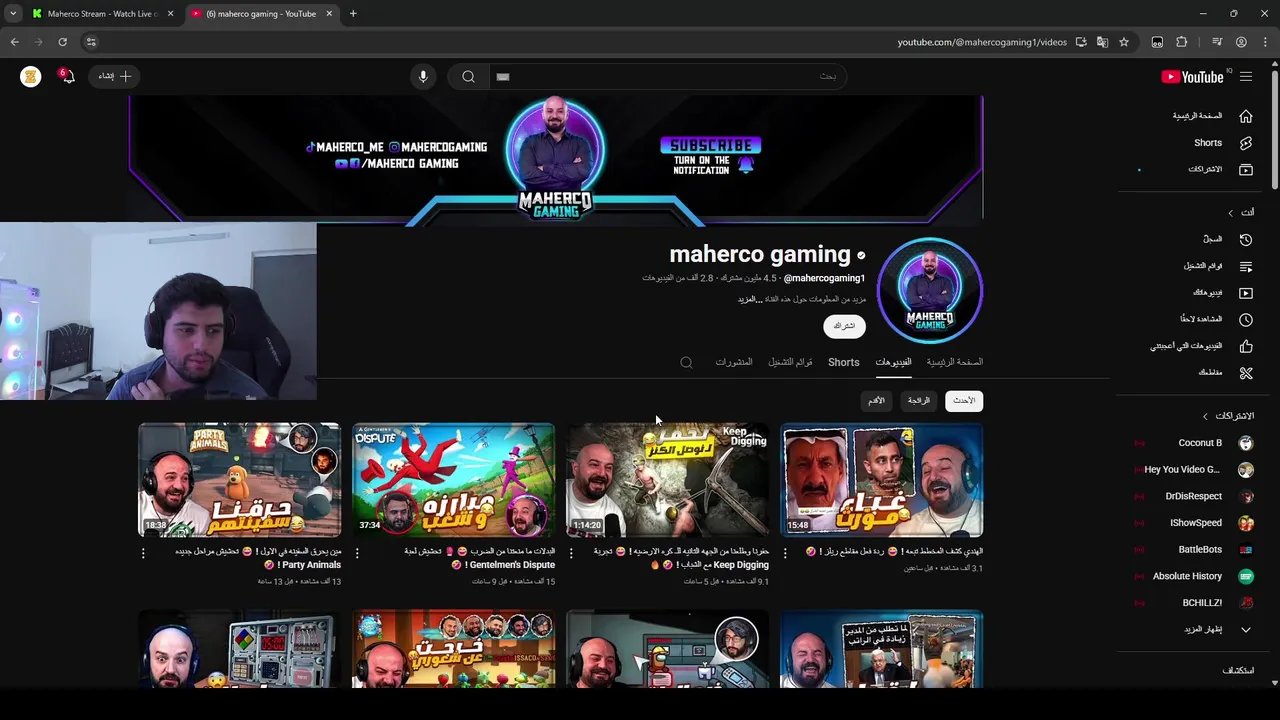Open Subscriptions sidebar icon

[x=1246, y=170]
